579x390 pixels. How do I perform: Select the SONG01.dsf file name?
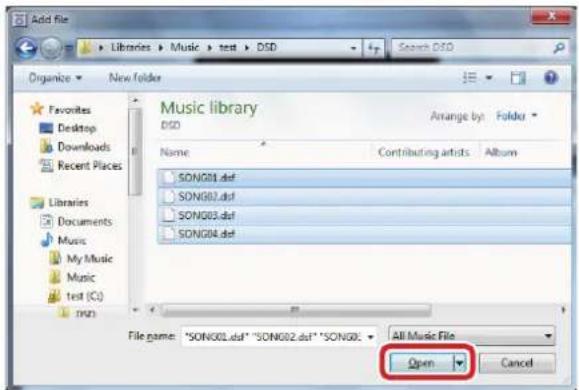[x=207, y=178]
